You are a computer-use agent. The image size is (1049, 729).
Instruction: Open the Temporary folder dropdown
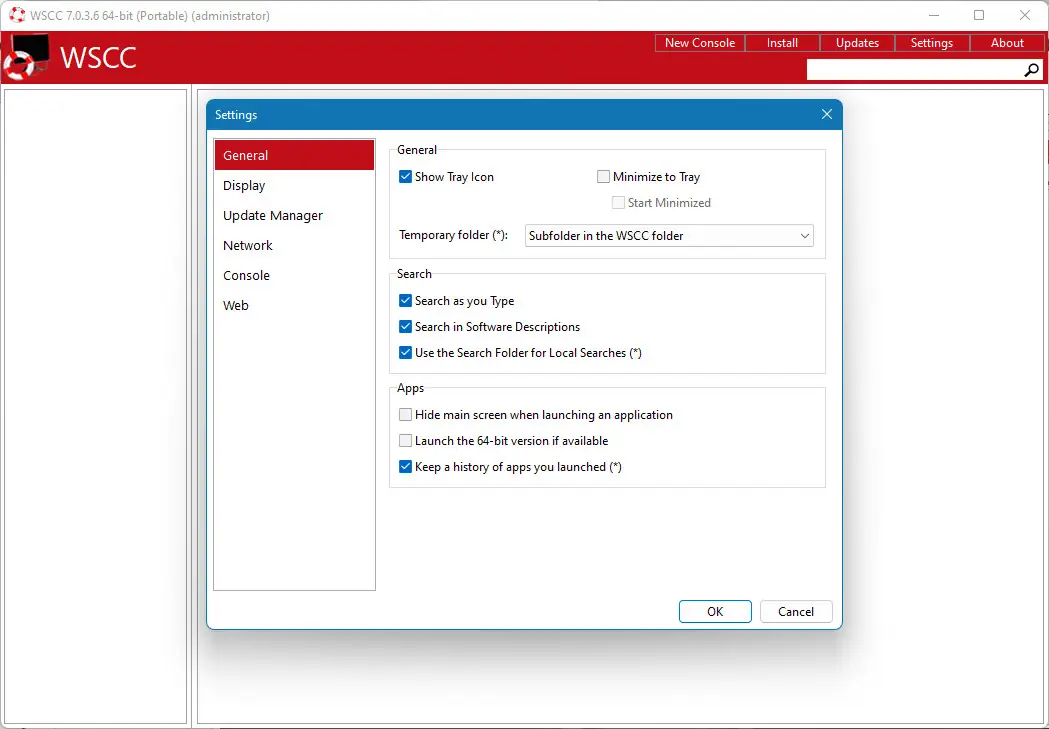click(669, 235)
